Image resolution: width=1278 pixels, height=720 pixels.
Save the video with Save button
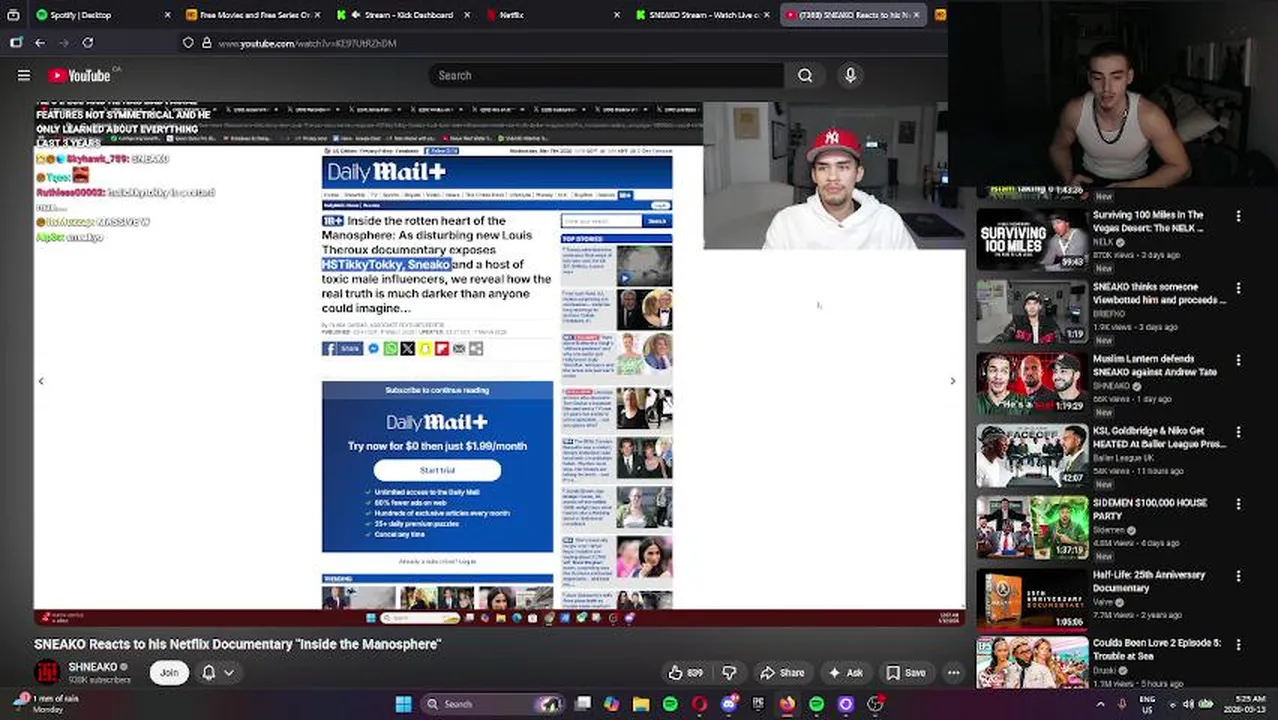click(906, 673)
